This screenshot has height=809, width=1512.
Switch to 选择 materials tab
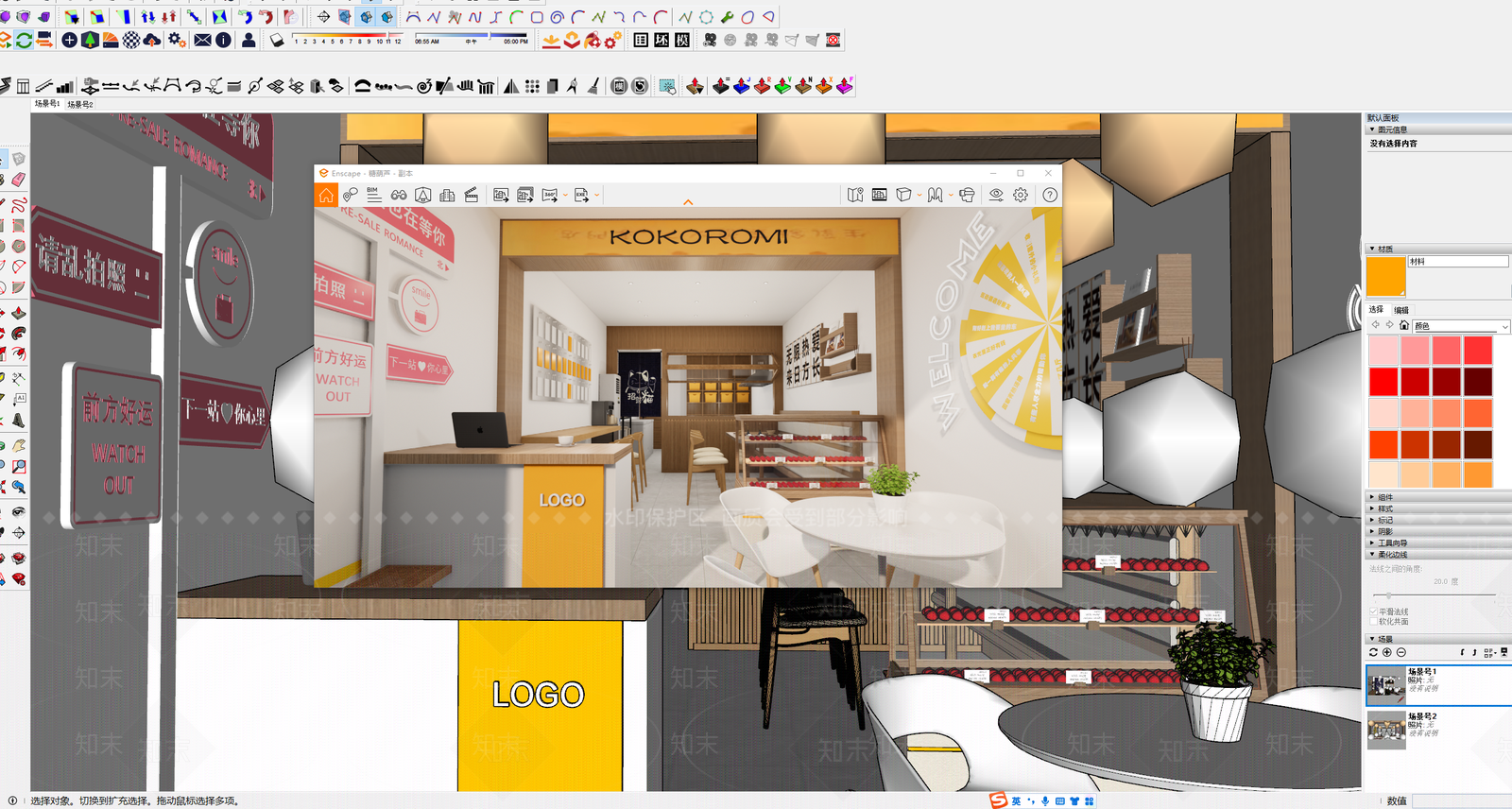[1376, 309]
